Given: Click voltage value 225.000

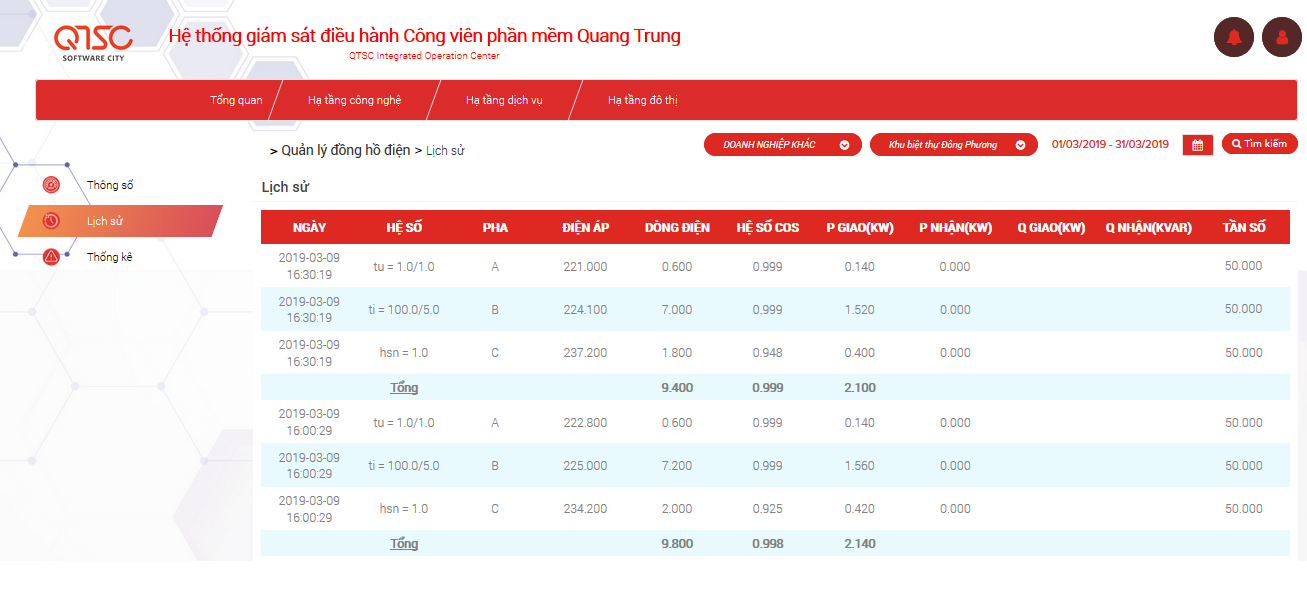Looking at the screenshot, I should (x=585, y=466).
